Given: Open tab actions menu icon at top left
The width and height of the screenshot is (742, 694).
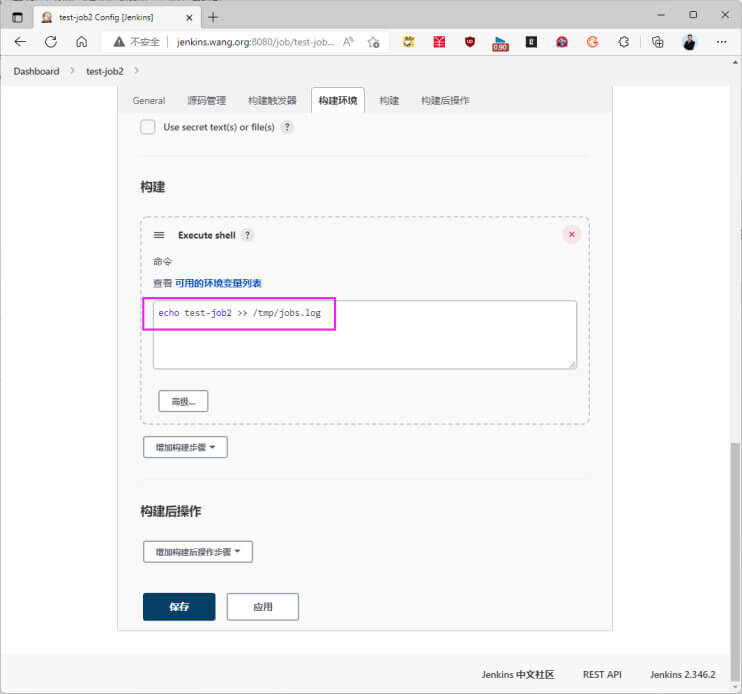Looking at the screenshot, I should pyautogui.click(x=17, y=18).
